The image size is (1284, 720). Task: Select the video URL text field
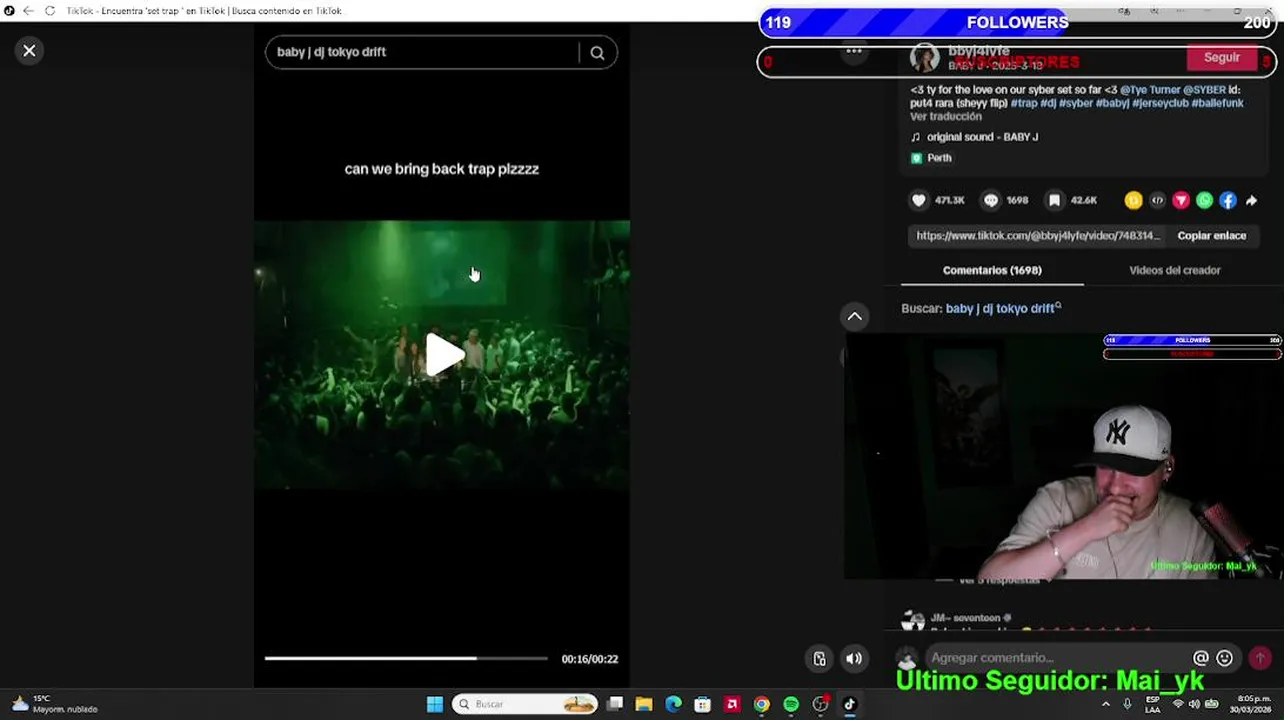pyautogui.click(x=1038, y=236)
